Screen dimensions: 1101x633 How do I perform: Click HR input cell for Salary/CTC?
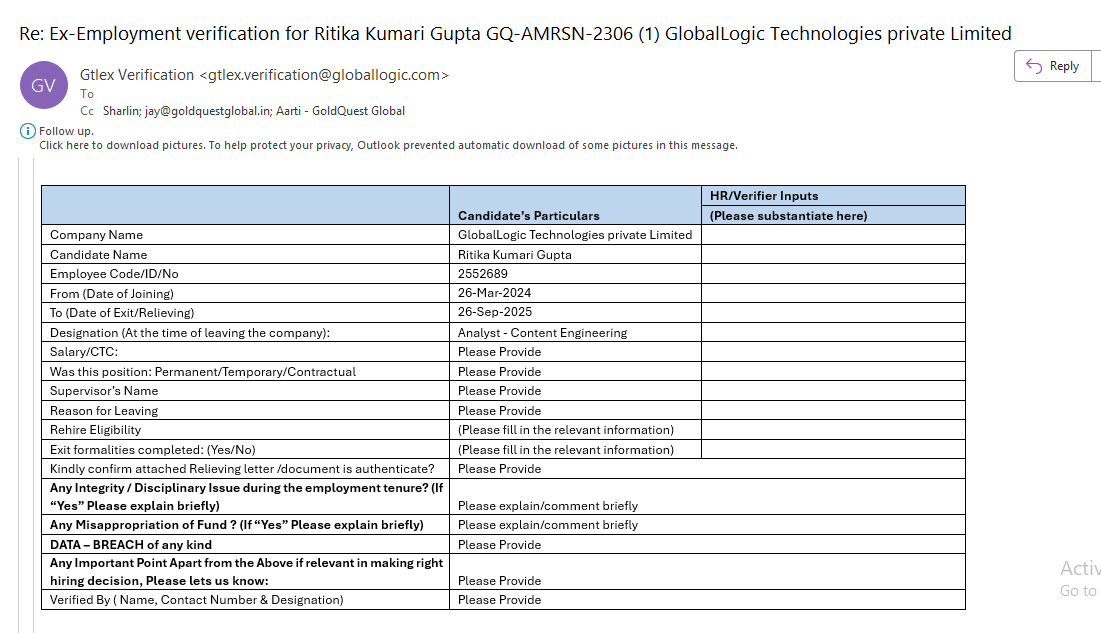click(x=833, y=352)
